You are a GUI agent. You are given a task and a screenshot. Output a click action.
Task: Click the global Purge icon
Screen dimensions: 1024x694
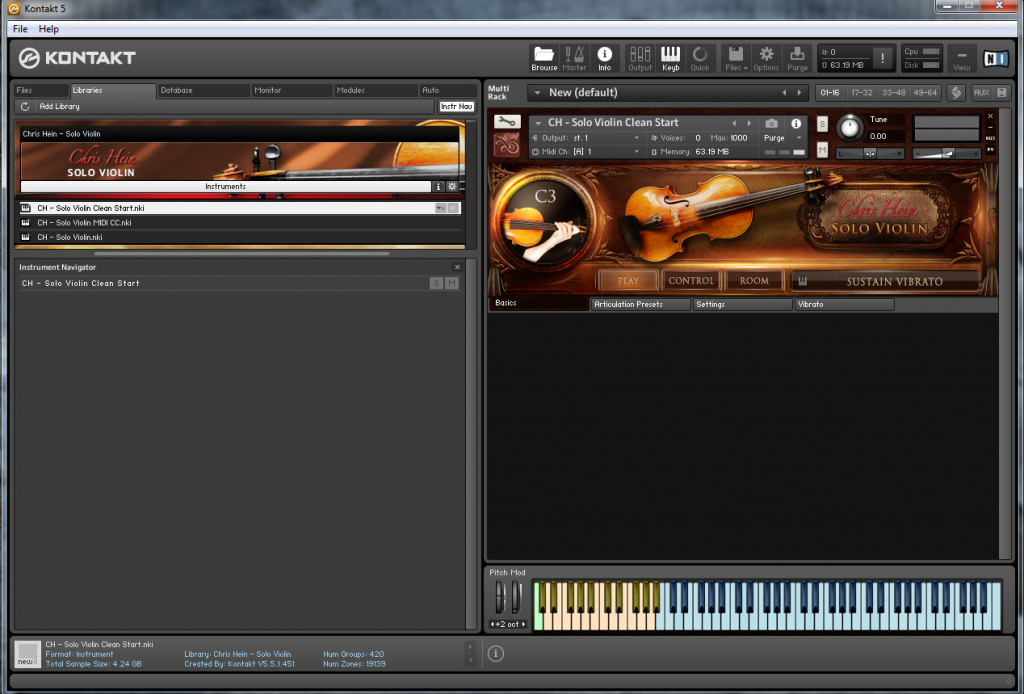[x=797, y=58]
